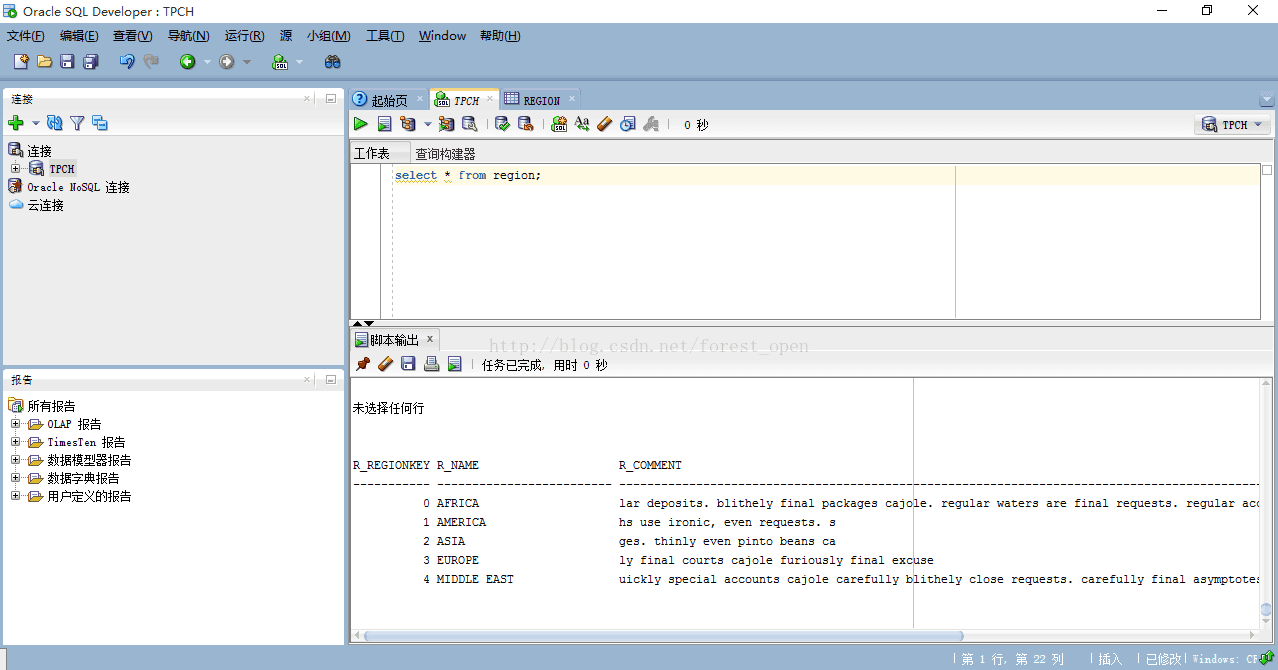The height and width of the screenshot is (670, 1278).
Task: Close the 脚本输出 tab
Action: 430,340
